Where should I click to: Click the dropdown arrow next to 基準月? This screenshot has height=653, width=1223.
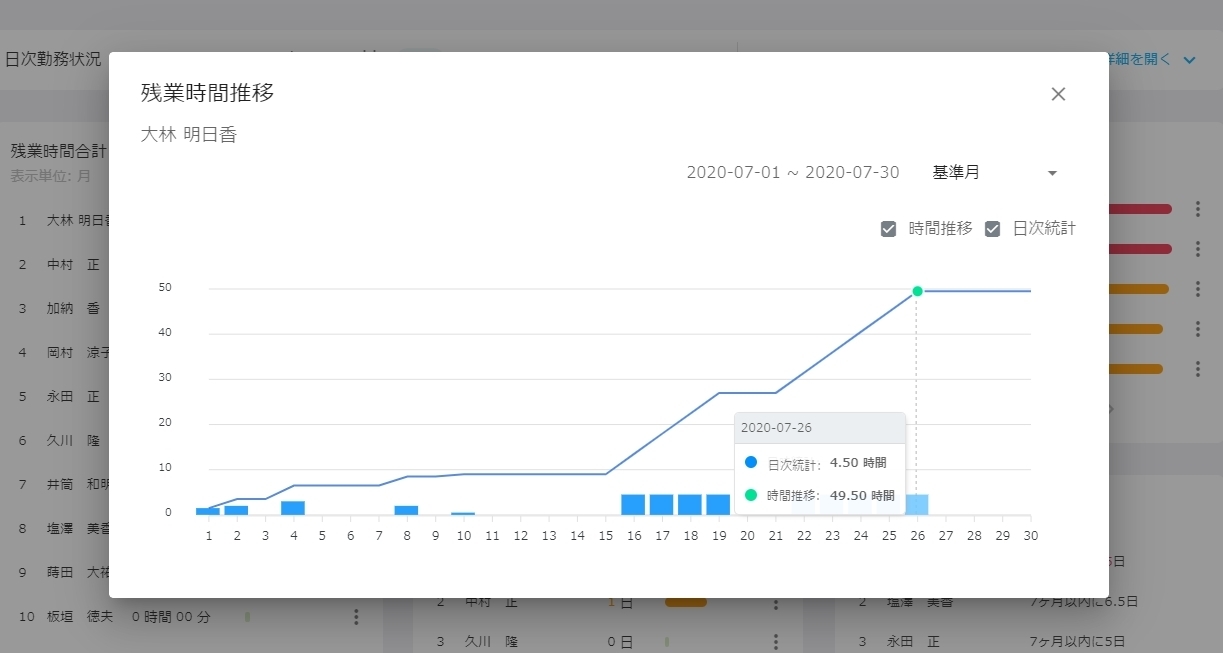1052,174
